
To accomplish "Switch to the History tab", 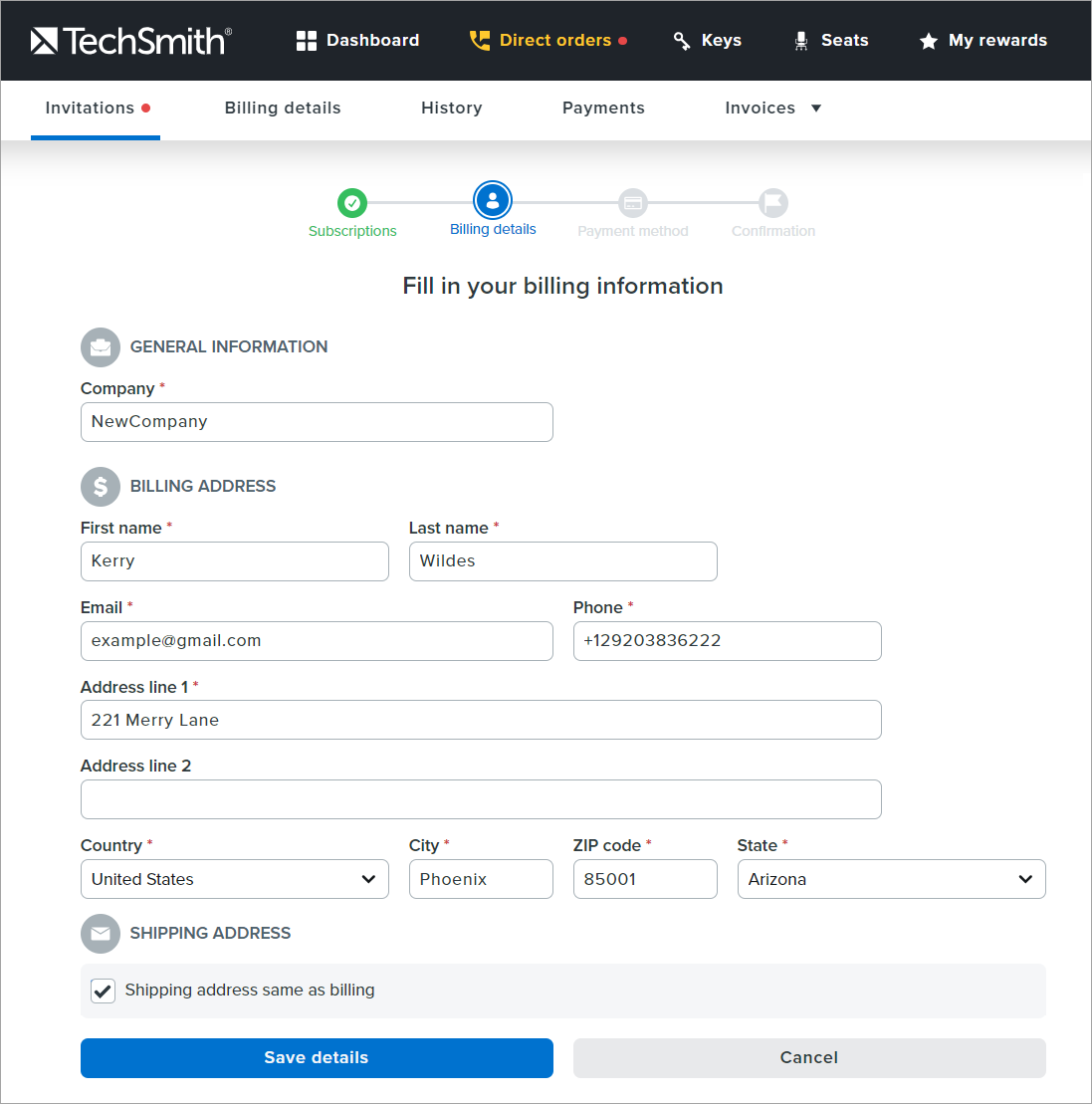I will tap(451, 109).
